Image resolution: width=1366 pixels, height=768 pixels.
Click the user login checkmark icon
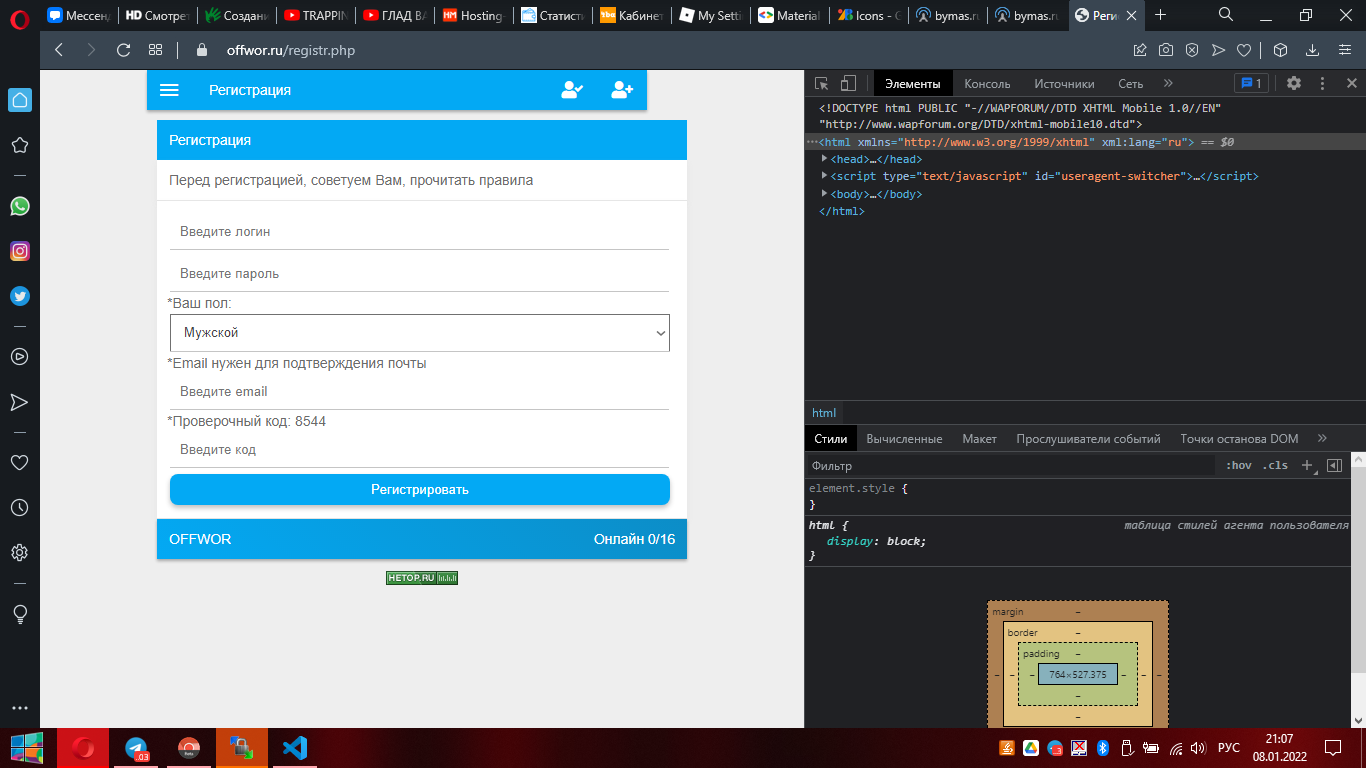572,90
